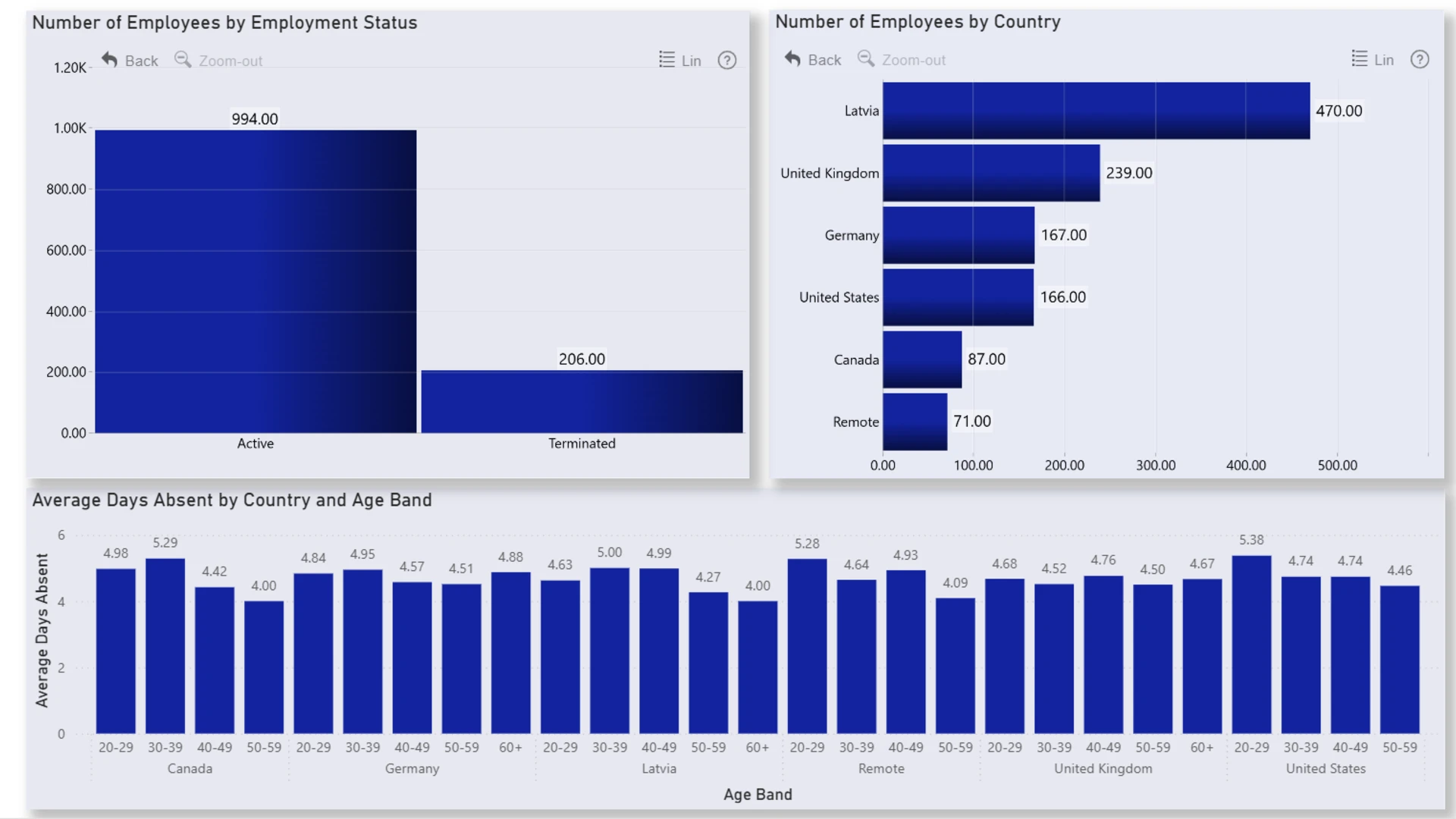Select the Canada horizontal bar

click(x=922, y=359)
